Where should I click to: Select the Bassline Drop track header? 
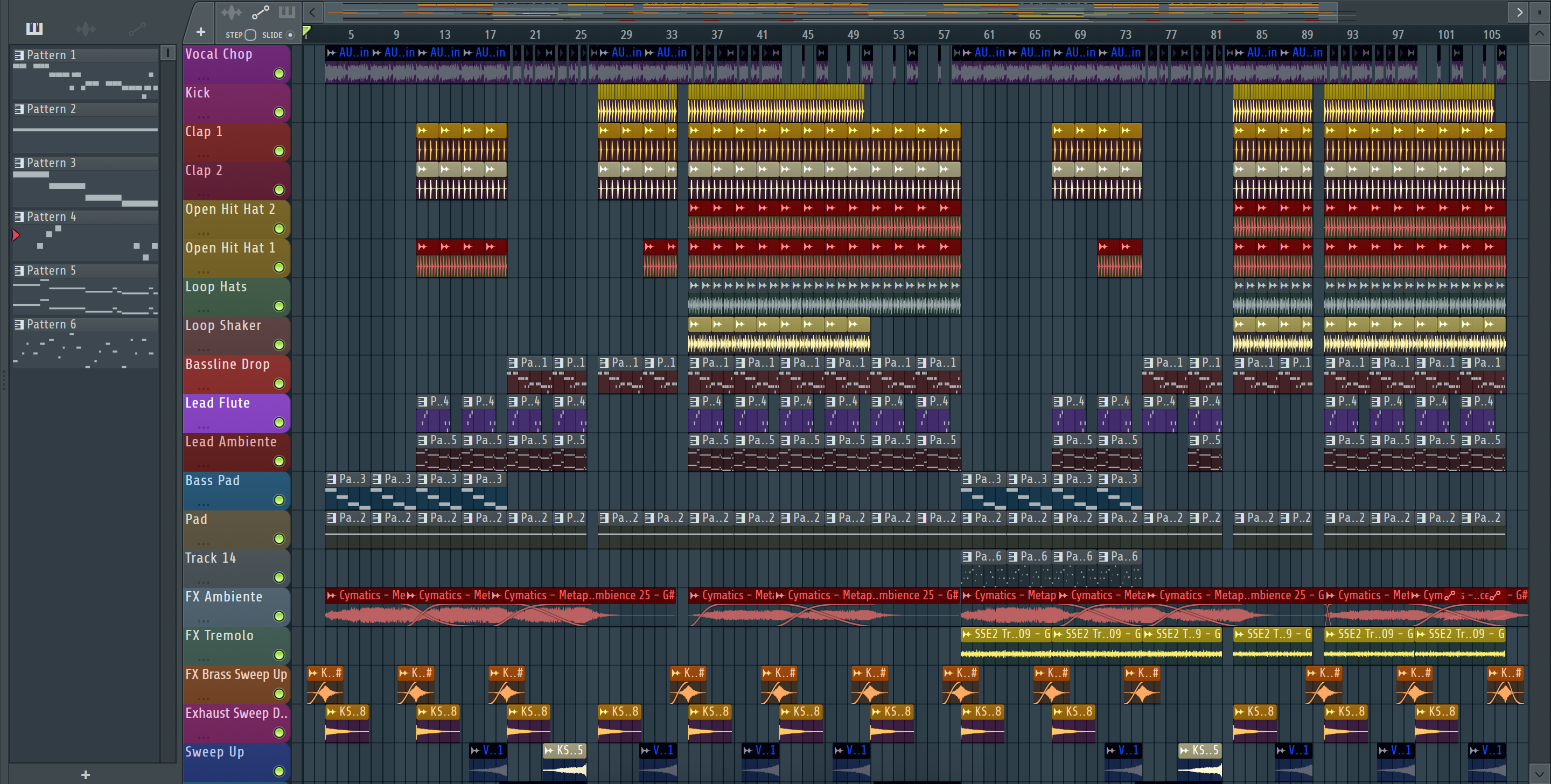tap(228, 365)
